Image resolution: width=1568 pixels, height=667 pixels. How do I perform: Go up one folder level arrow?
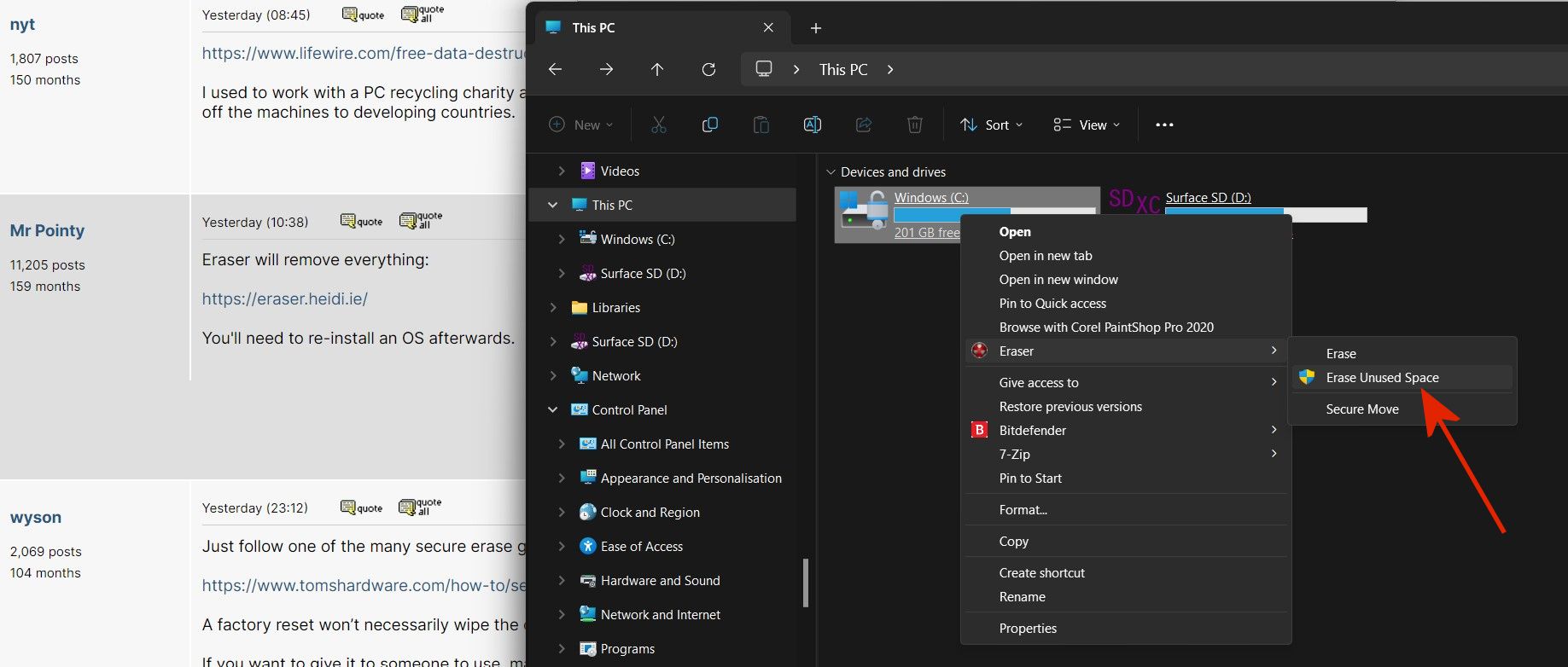click(x=657, y=69)
